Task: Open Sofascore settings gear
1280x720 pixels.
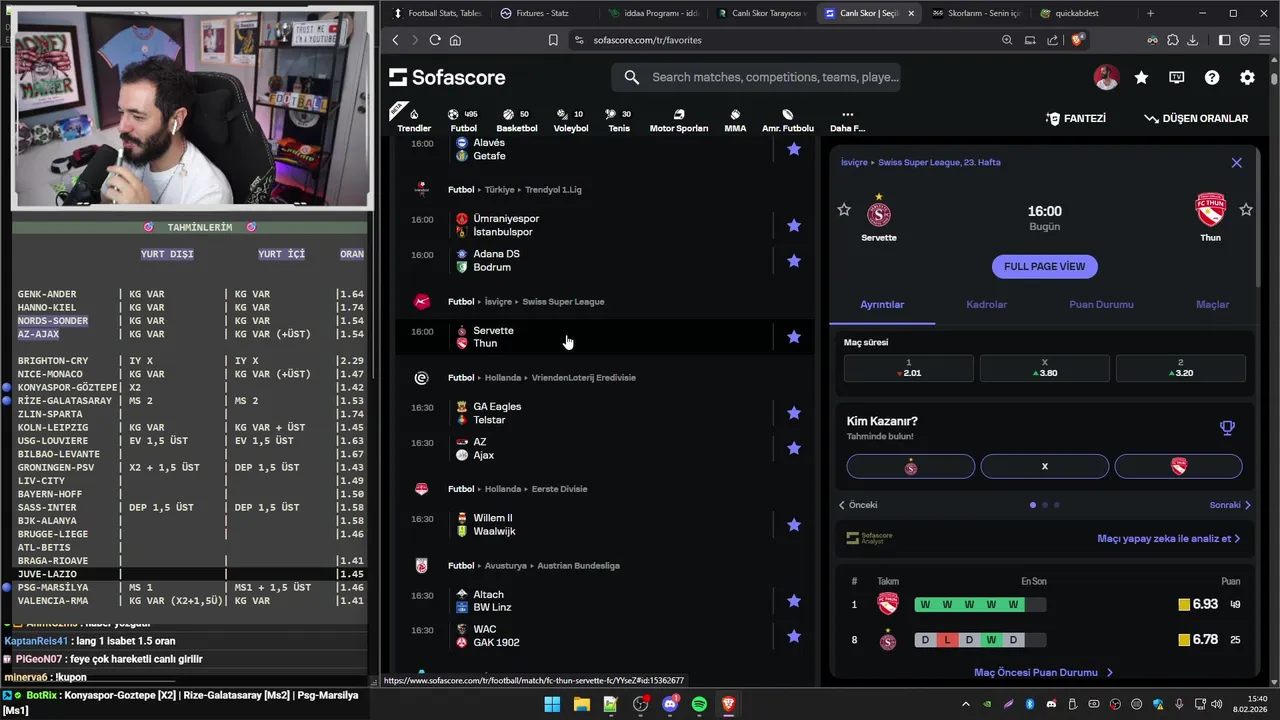Action: [1247, 77]
